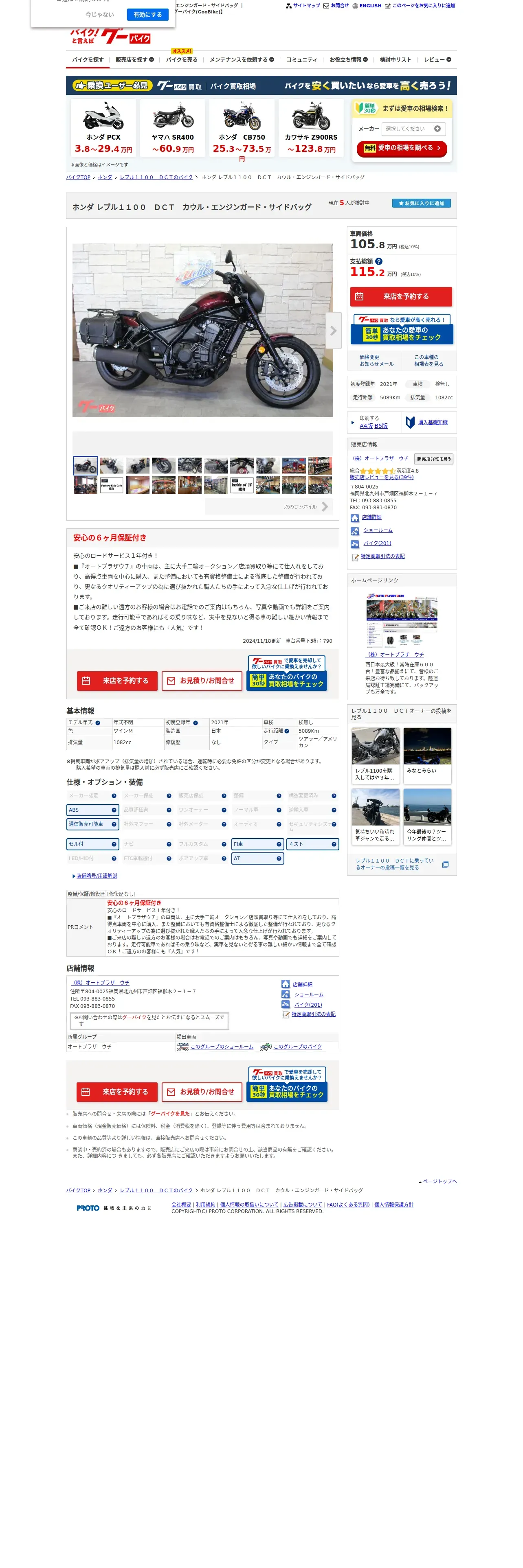Open the レビュー dropdown menu
The width and height of the screenshot is (523, 1568).
pyautogui.click(x=437, y=60)
